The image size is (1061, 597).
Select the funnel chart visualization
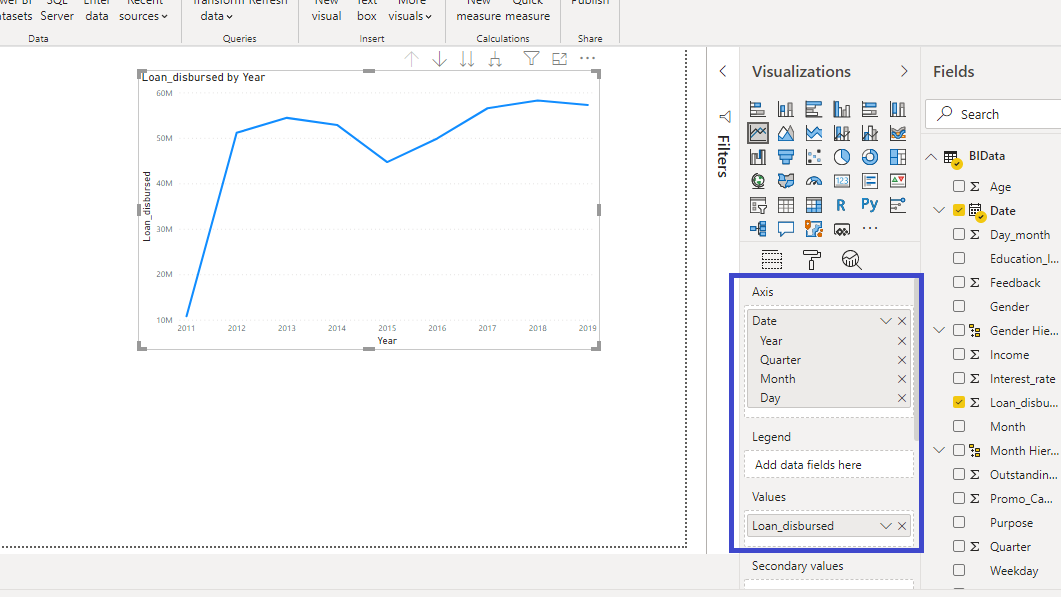(786, 157)
